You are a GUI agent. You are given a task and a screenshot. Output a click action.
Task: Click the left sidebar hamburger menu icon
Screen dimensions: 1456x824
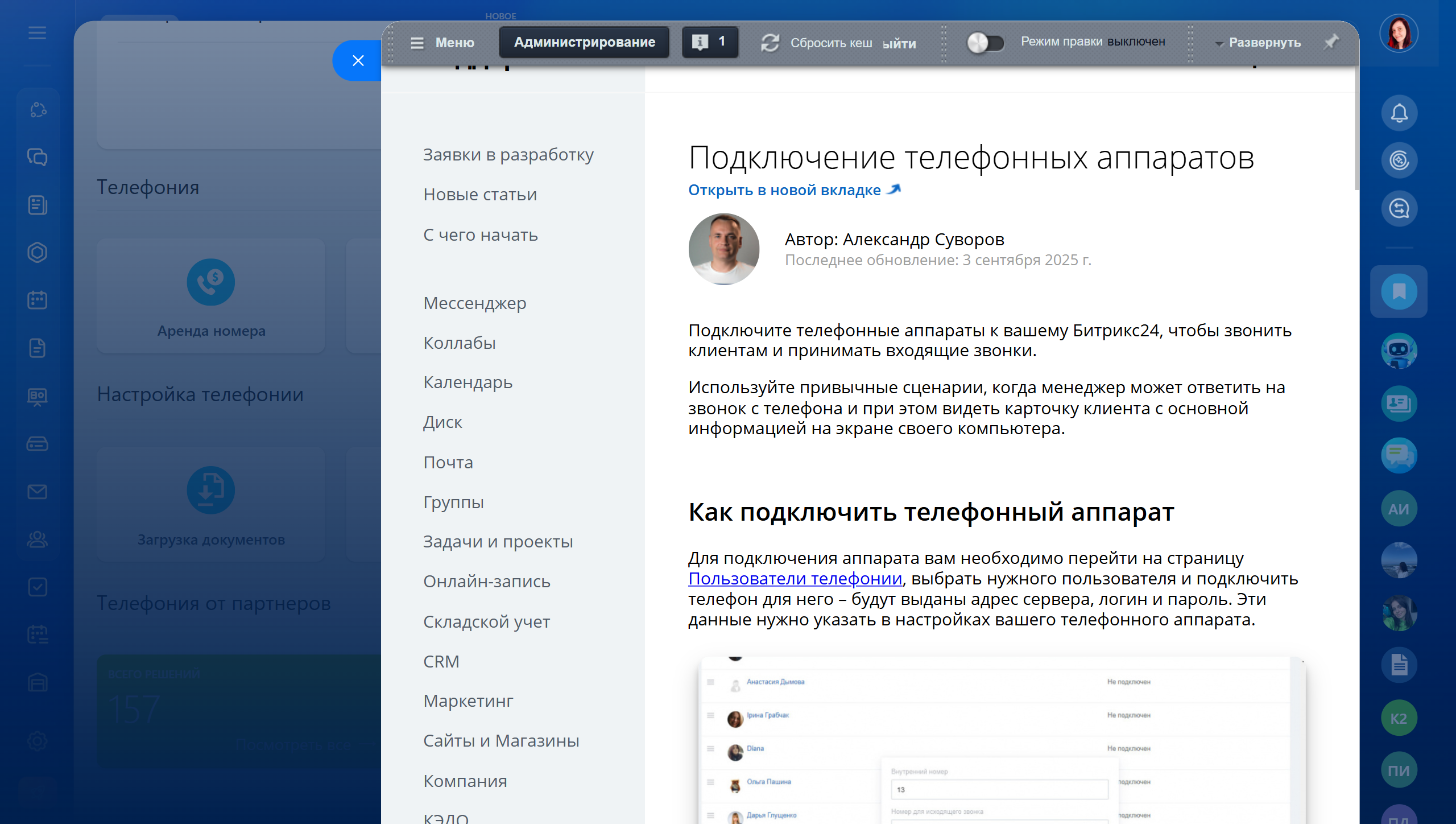38,33
